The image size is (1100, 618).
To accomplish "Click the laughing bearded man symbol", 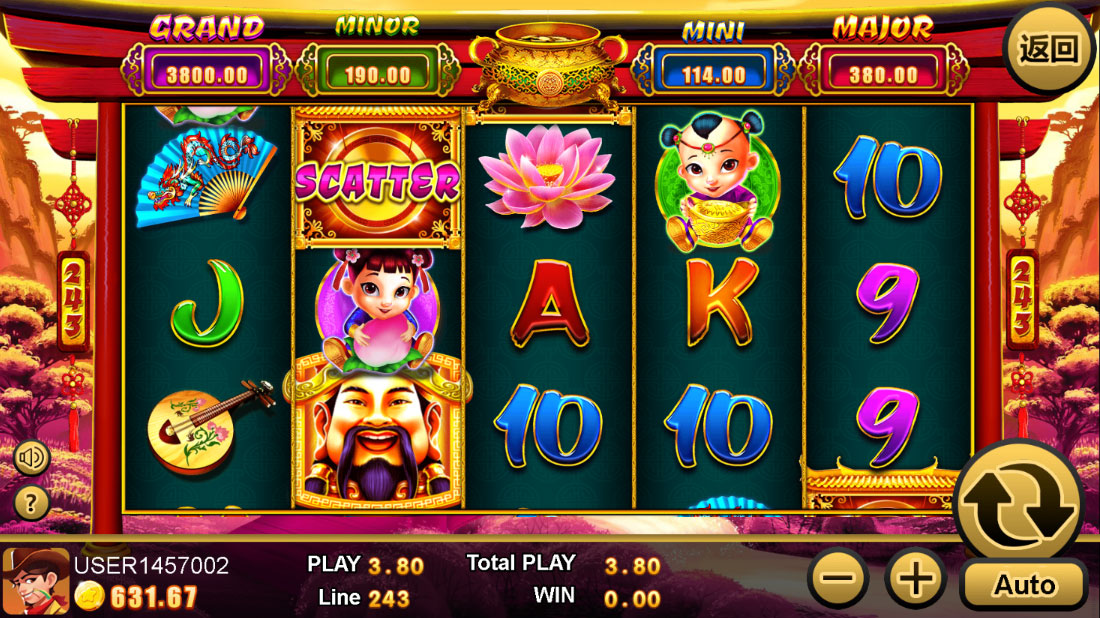I will 377,438.
